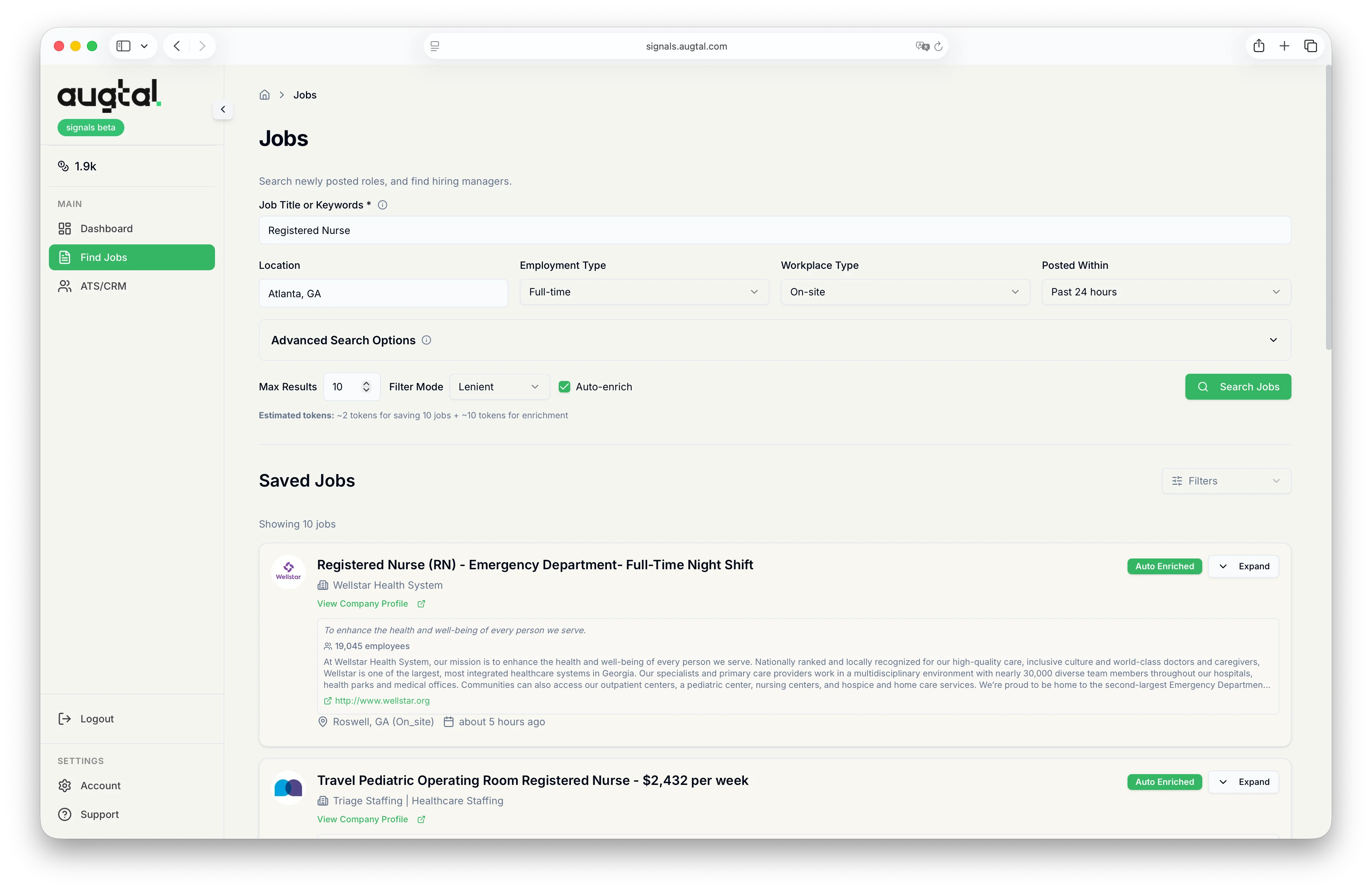
Task: Collapse the sidebar using the chevron button
Action: click(223, 110)
